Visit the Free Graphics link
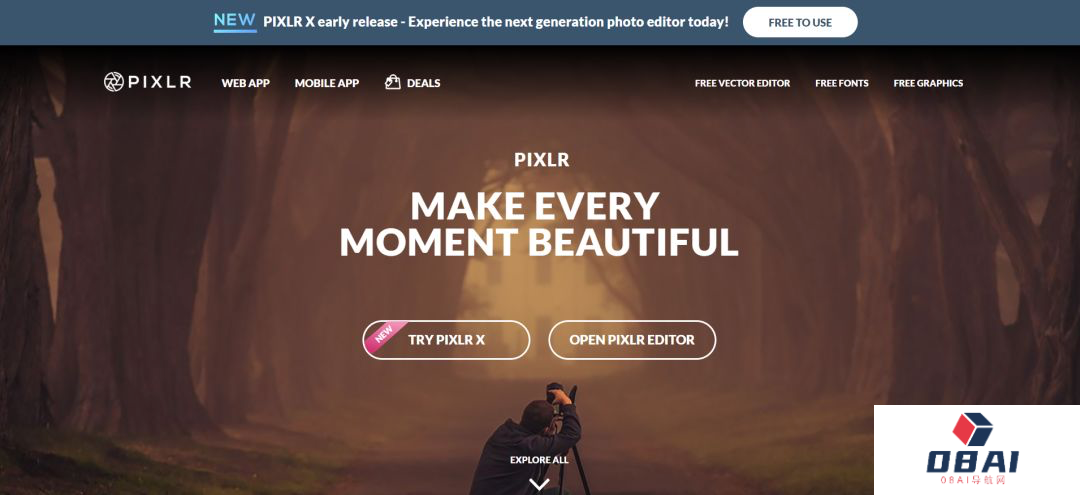 click(x=928, y=83)
